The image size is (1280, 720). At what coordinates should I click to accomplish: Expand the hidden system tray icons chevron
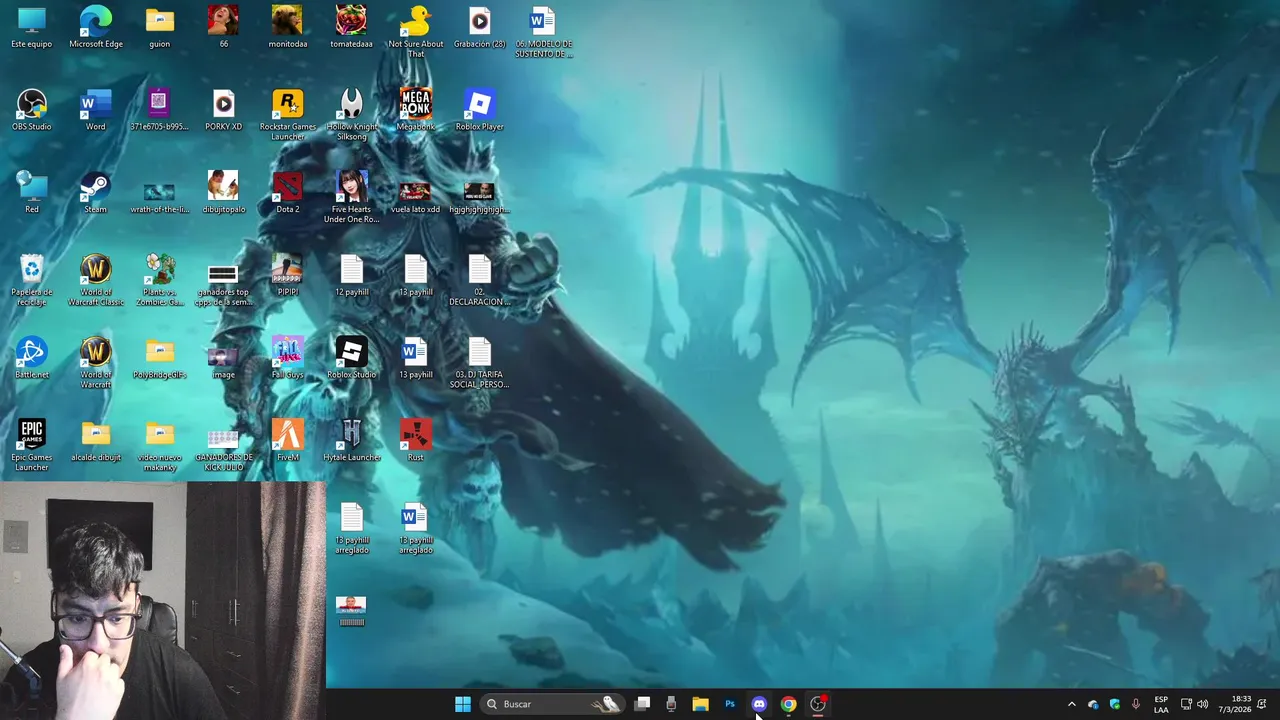1072,704
